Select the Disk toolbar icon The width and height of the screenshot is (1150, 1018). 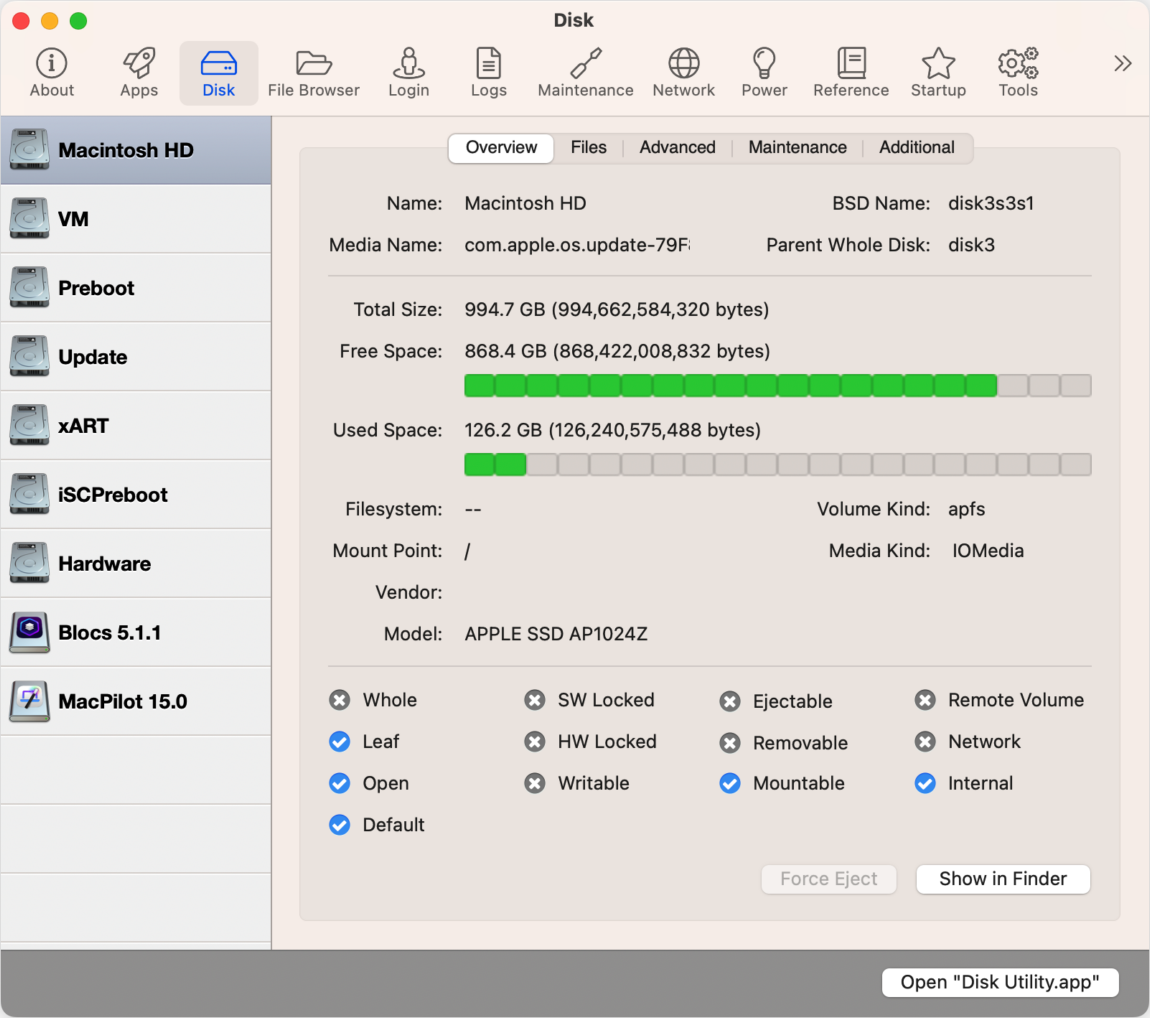coord(219,73)
